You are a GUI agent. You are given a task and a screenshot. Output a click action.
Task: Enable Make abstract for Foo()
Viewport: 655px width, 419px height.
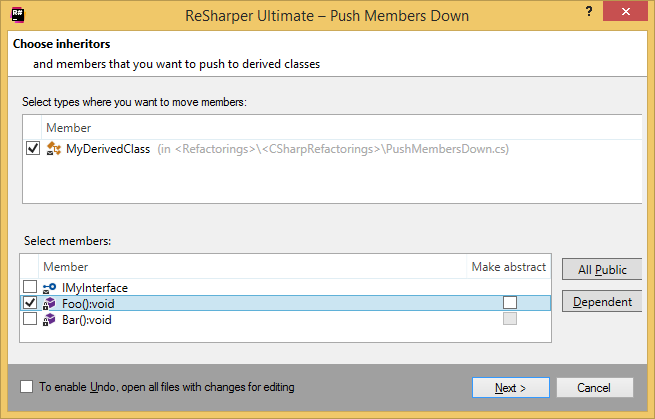click(x=510, y=303)
